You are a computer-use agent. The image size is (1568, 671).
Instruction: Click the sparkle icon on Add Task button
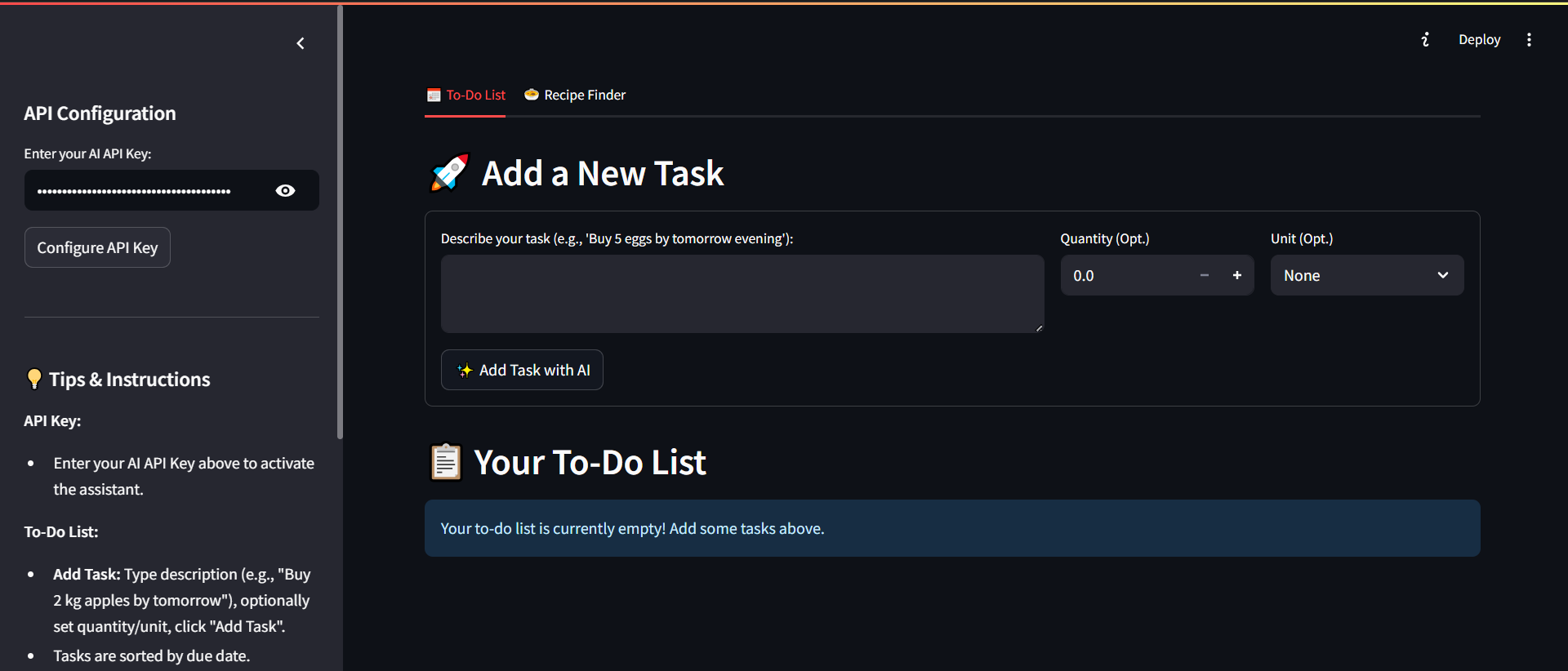click(465, 371)
